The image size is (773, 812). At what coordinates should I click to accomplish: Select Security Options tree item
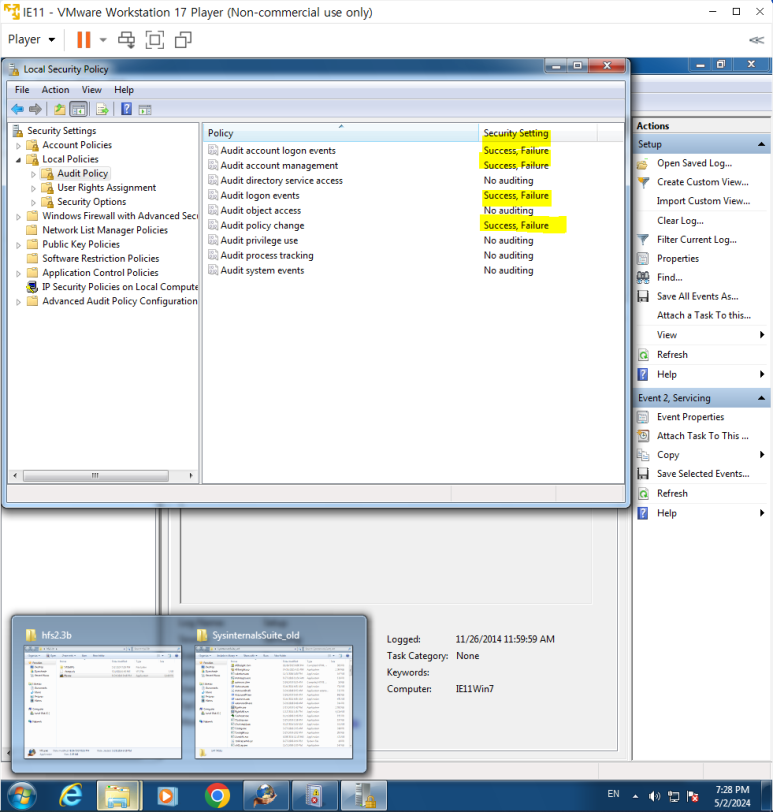(x=92, y=201)
